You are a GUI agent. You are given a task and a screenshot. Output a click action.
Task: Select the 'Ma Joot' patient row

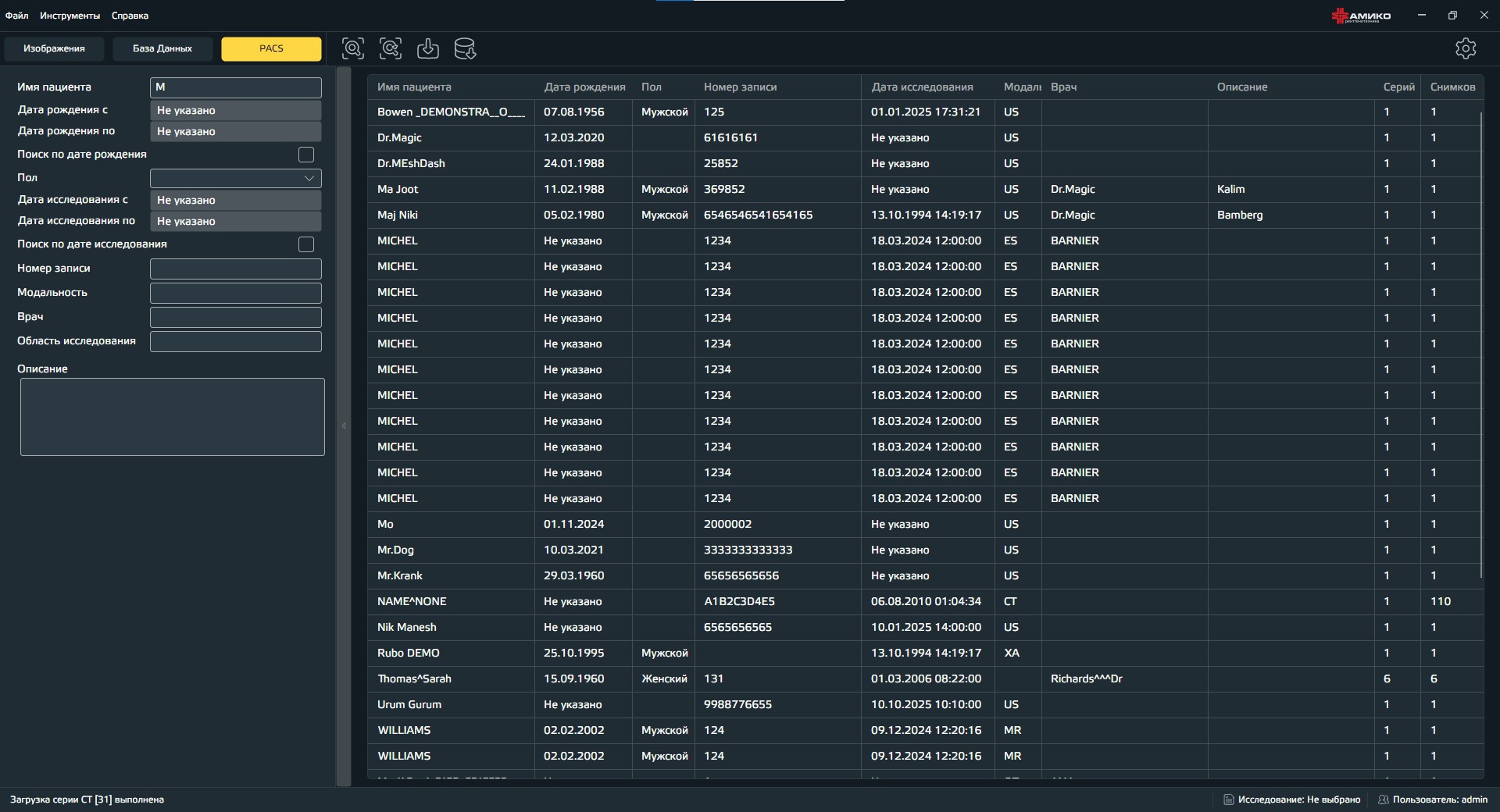pos(925,189)
